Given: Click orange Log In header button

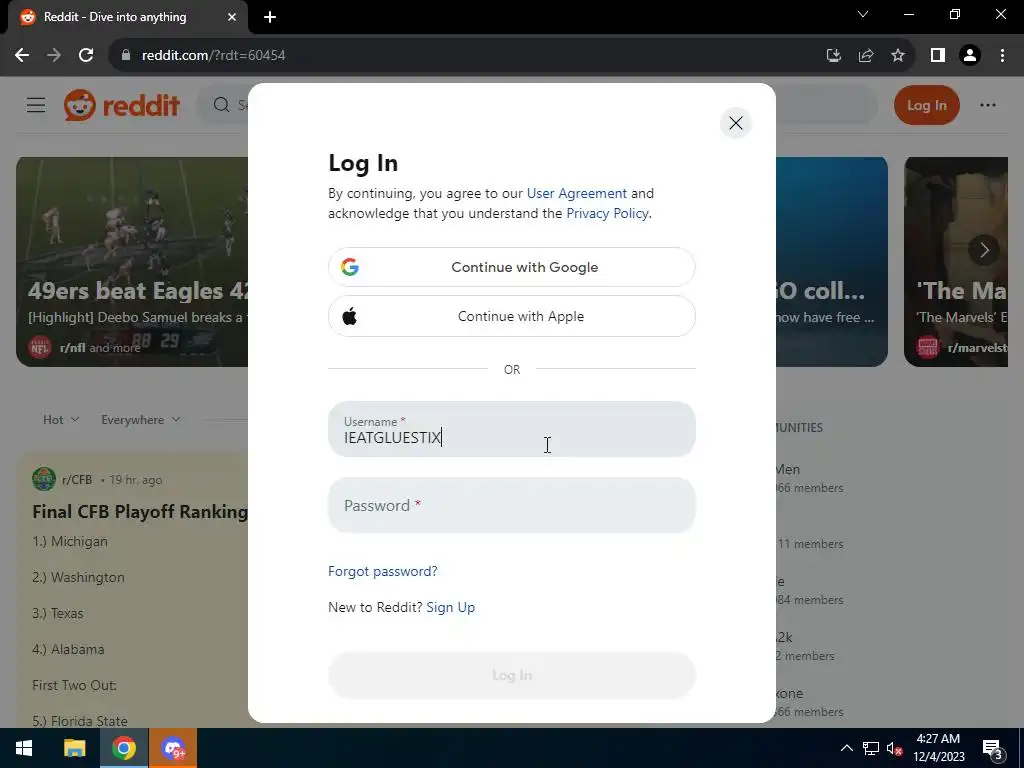Looking at the screenshot, I should [x=927, y=105].
